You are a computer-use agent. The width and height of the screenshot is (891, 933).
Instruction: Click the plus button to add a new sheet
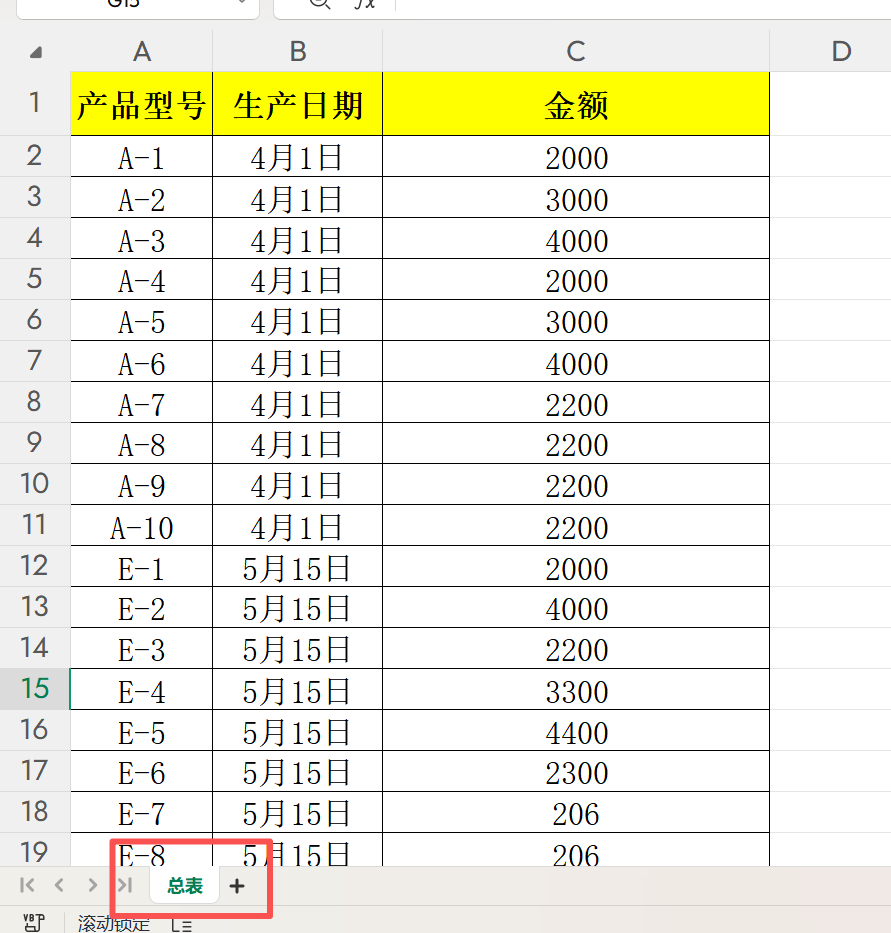click(x=237, y=885)
